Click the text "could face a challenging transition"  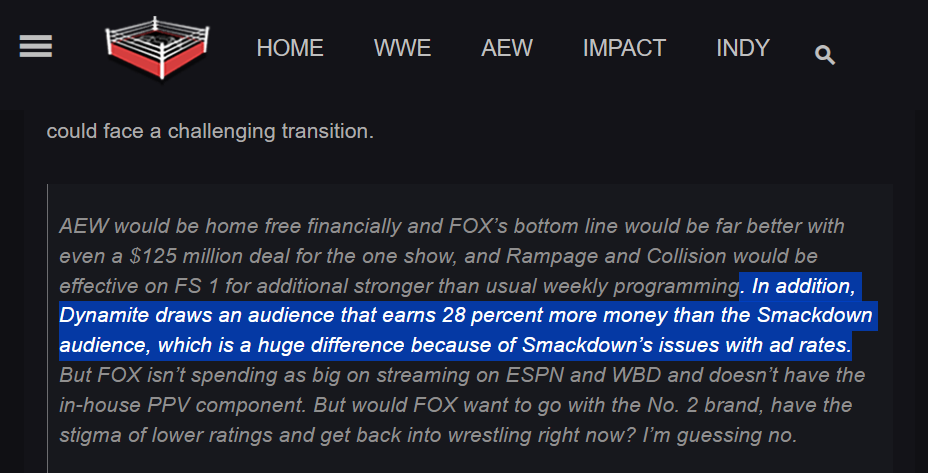[x=210, y=131]
